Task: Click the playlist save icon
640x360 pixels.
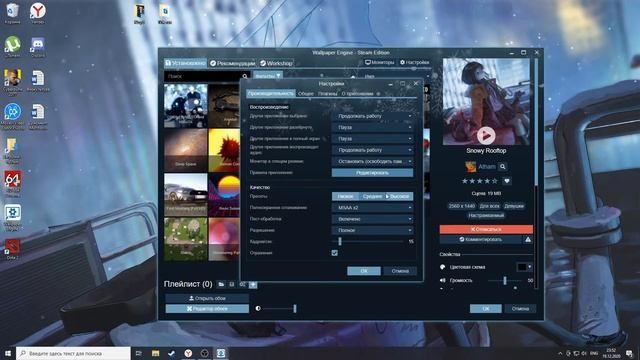Action: tap(231, 284)
